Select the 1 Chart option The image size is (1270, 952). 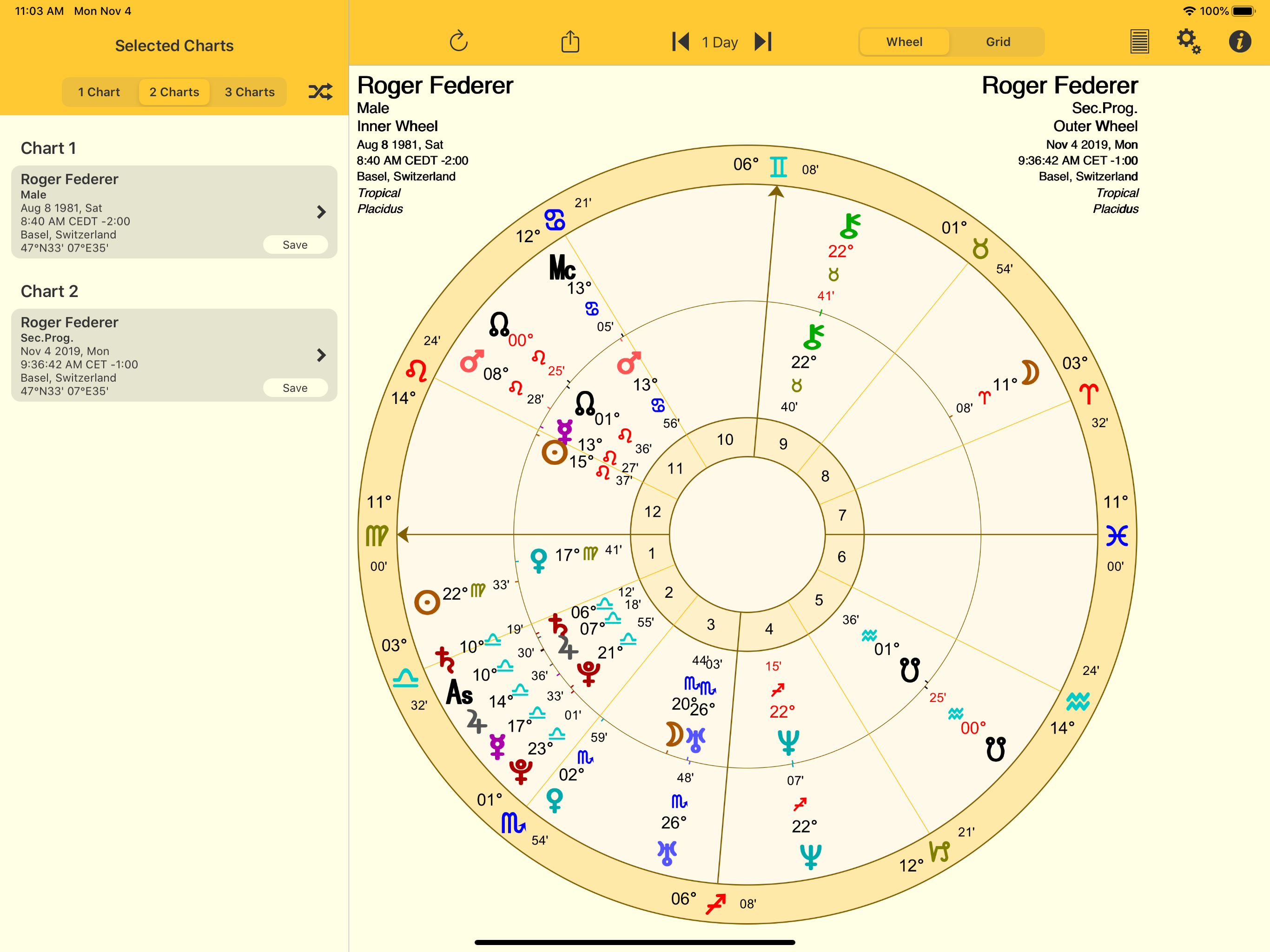pos(99,92)
